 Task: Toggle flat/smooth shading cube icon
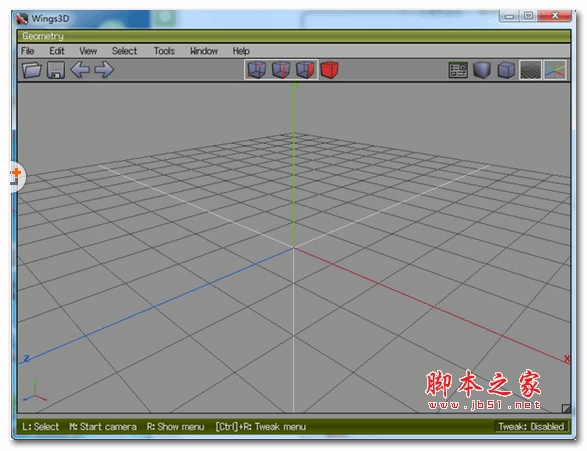tap(482, 70)
